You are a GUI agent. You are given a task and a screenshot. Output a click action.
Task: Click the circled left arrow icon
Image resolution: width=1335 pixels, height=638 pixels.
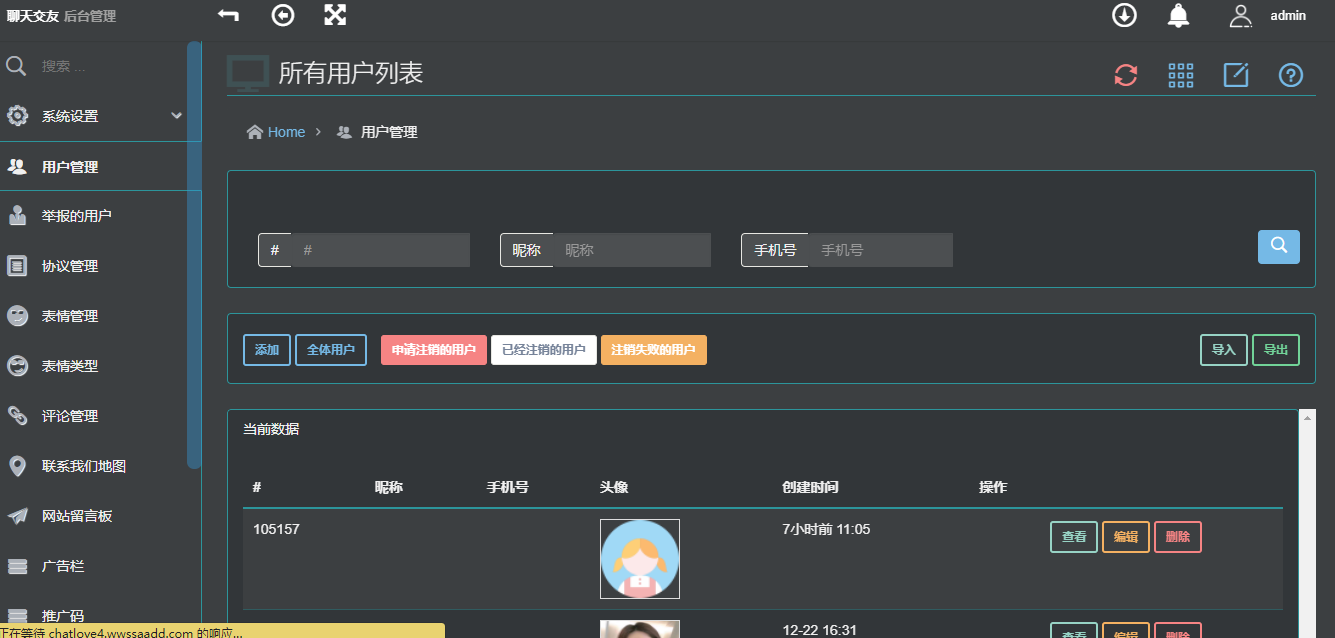coord(283,15)
